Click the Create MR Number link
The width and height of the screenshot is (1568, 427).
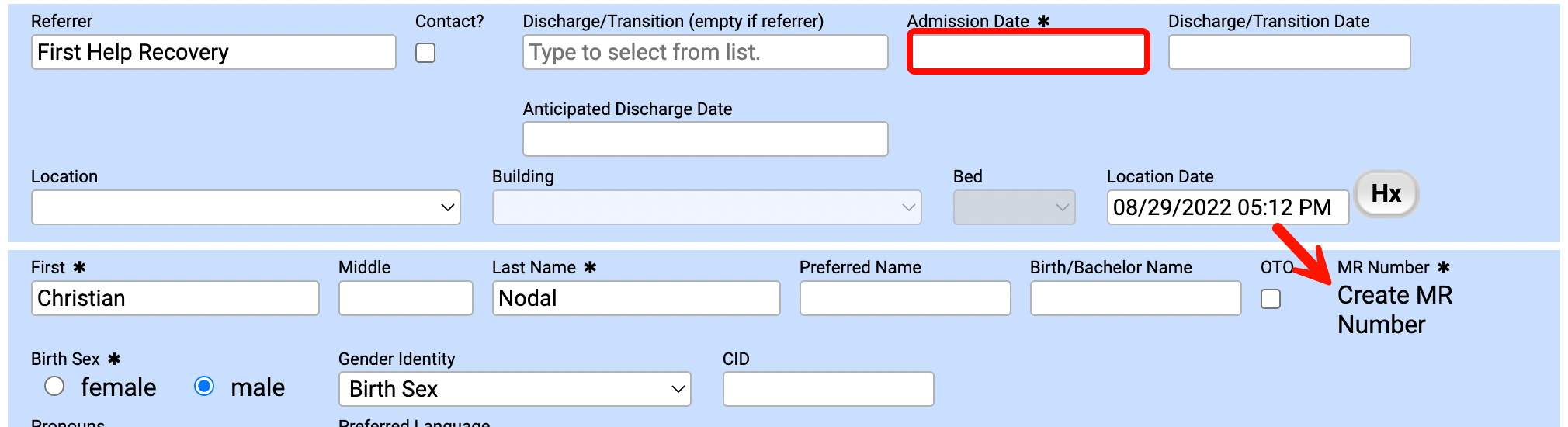1394,310
